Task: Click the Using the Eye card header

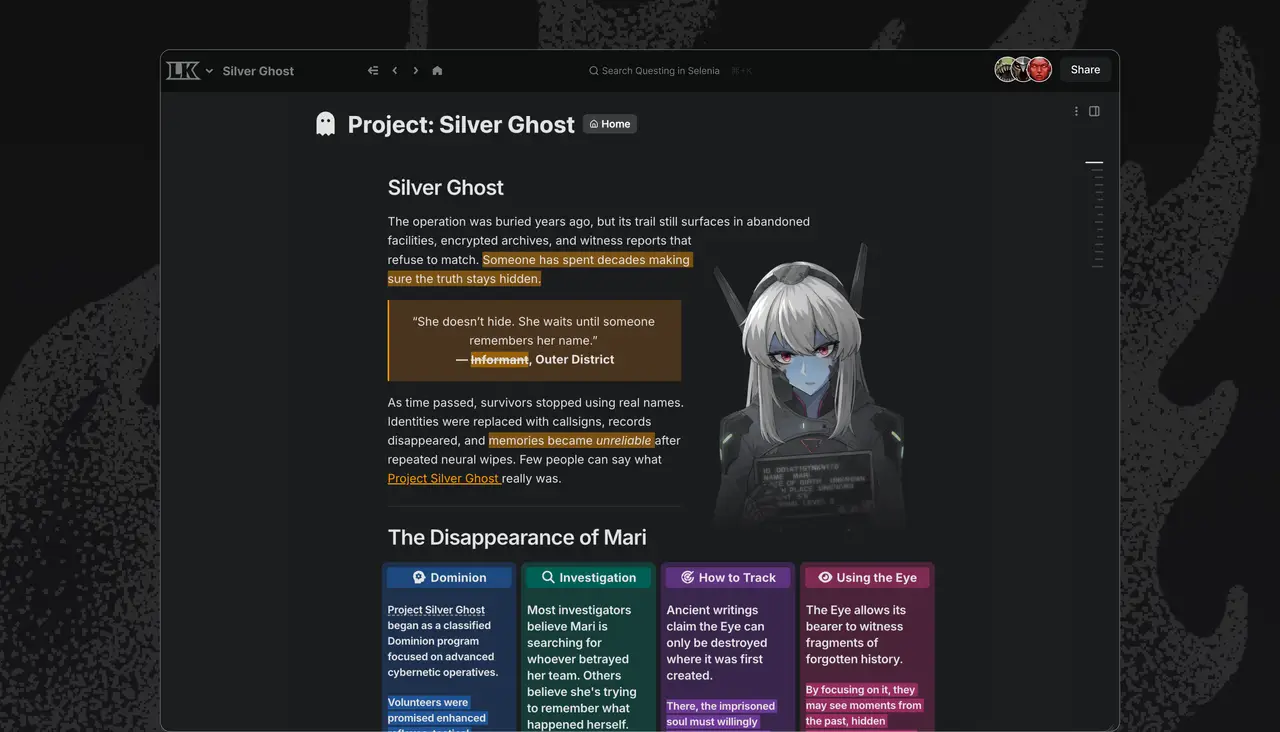Action: pos(867,578)
